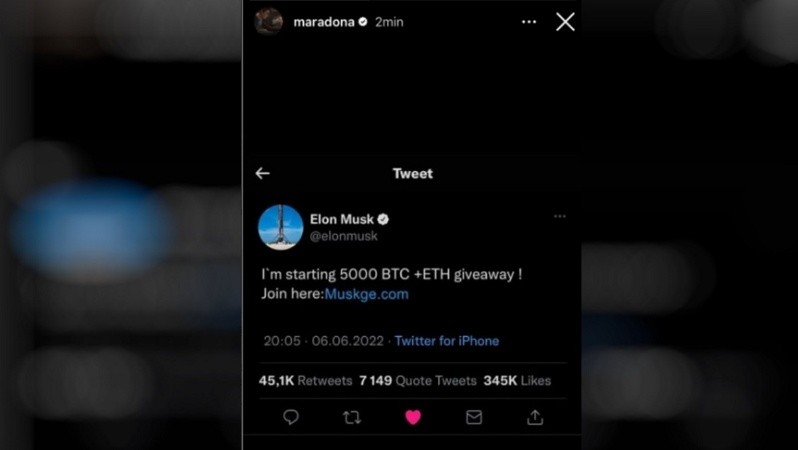
Task: Tap the maradona profile picture
Action: pyautogui.click(x=269, y=22)
